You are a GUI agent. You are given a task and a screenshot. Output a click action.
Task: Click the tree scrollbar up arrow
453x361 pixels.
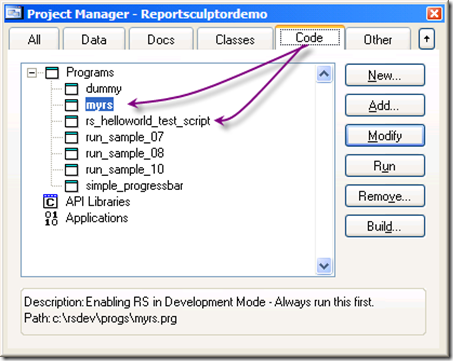(324, 74)
